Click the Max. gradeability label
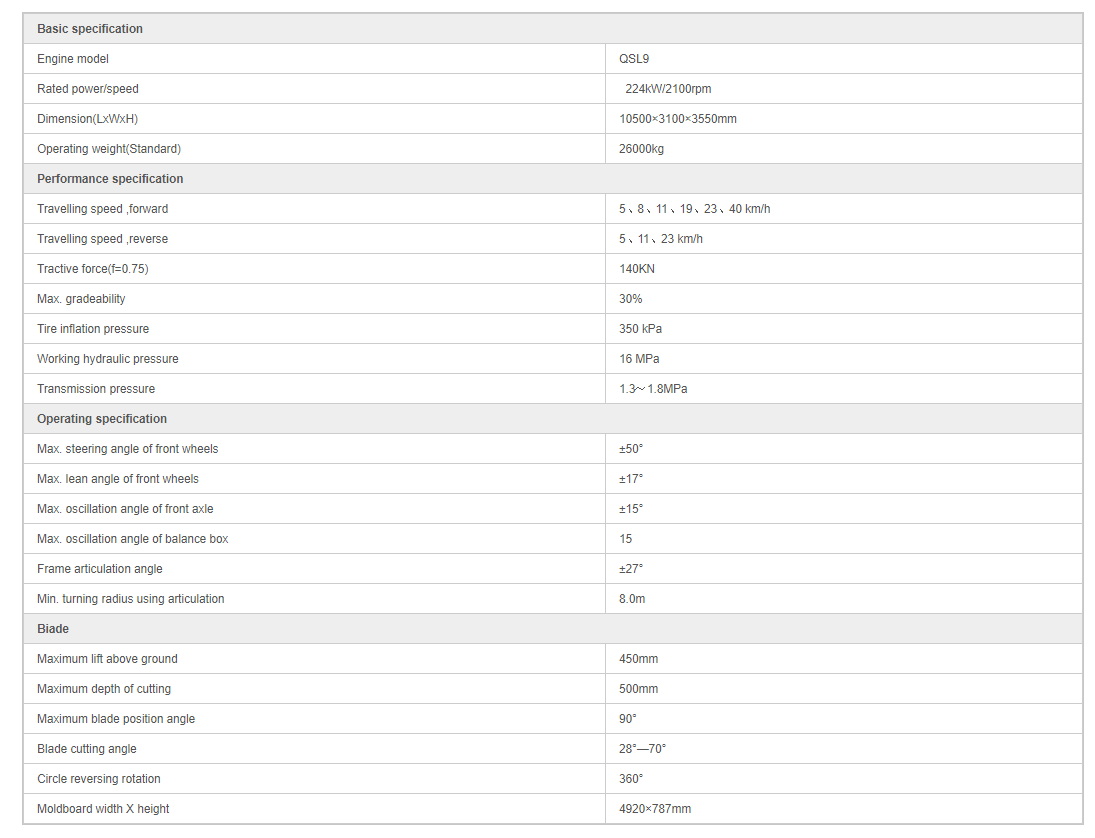The image size is (1095, 838). (81, 299)
